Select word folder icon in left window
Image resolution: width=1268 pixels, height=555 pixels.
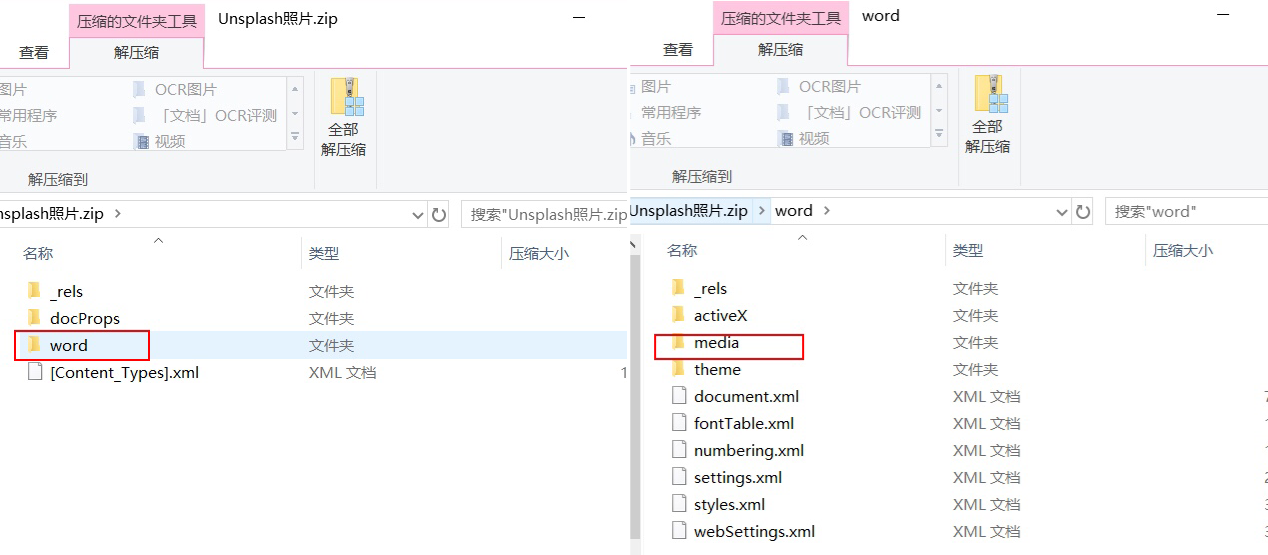coord(35,345)
